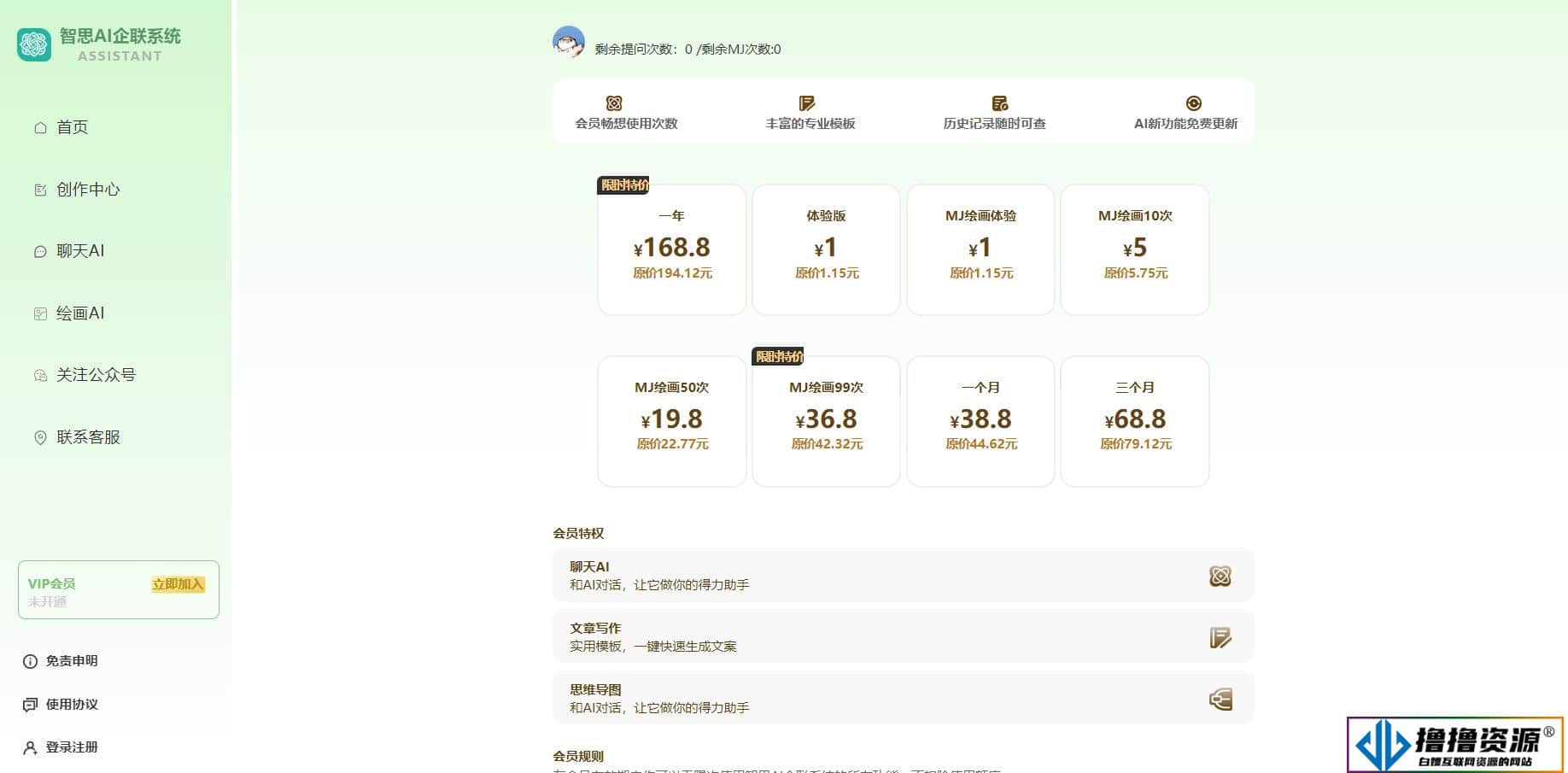Click the info icon beside 免责申明
1568x773 pixels.
coord(30,661)
